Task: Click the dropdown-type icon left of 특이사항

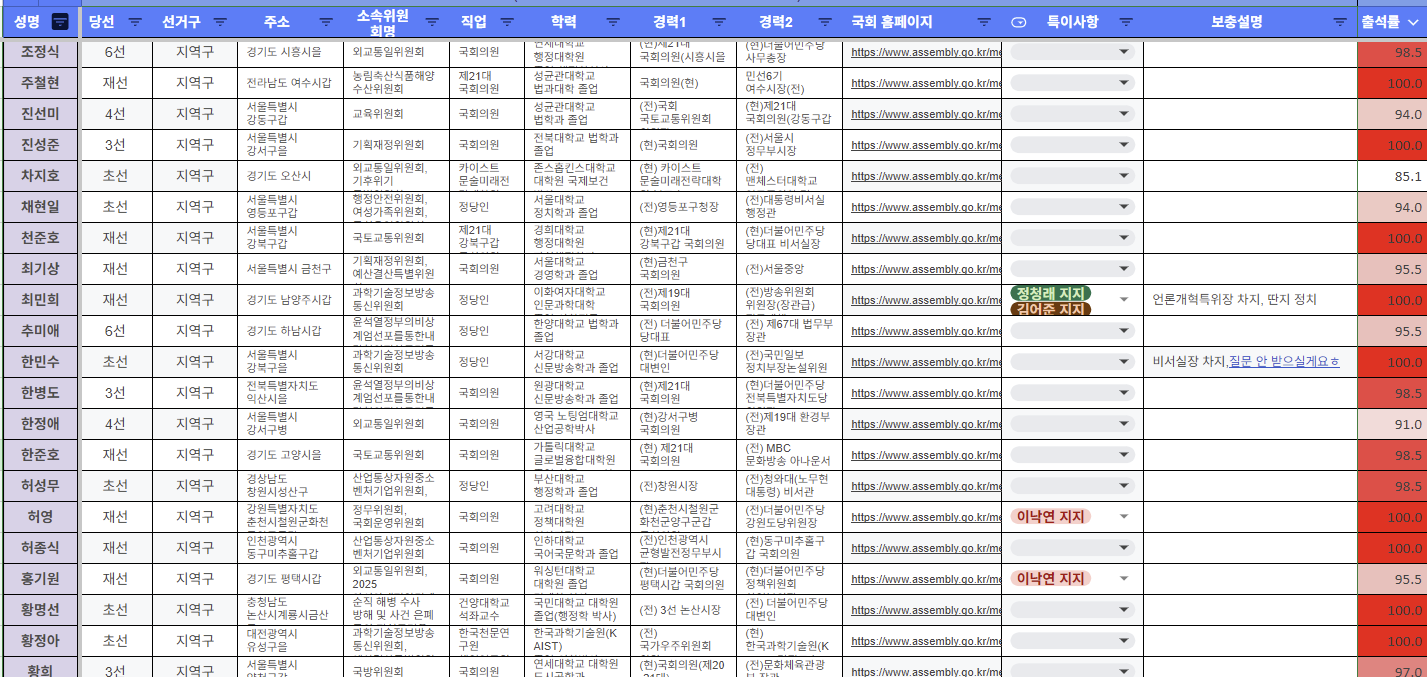Action: pyautogui.click(x=1019, y=22)
